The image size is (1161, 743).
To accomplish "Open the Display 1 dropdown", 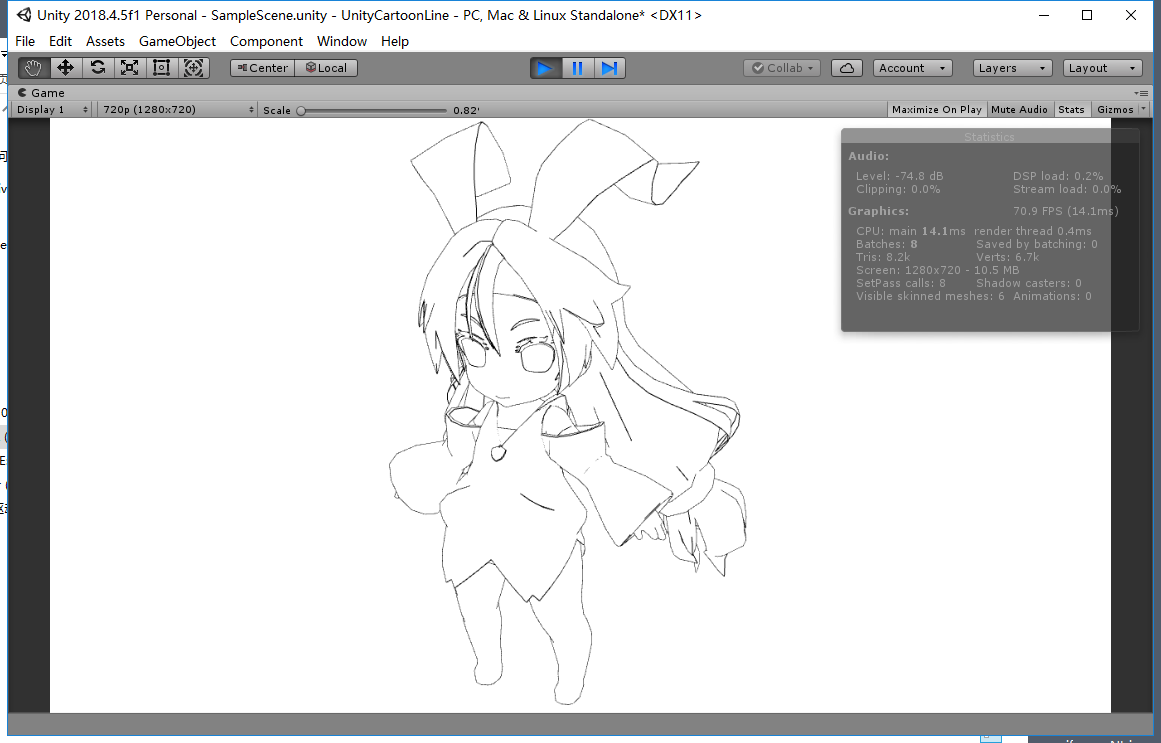I will pyautogui.click(x=52, y=110).
